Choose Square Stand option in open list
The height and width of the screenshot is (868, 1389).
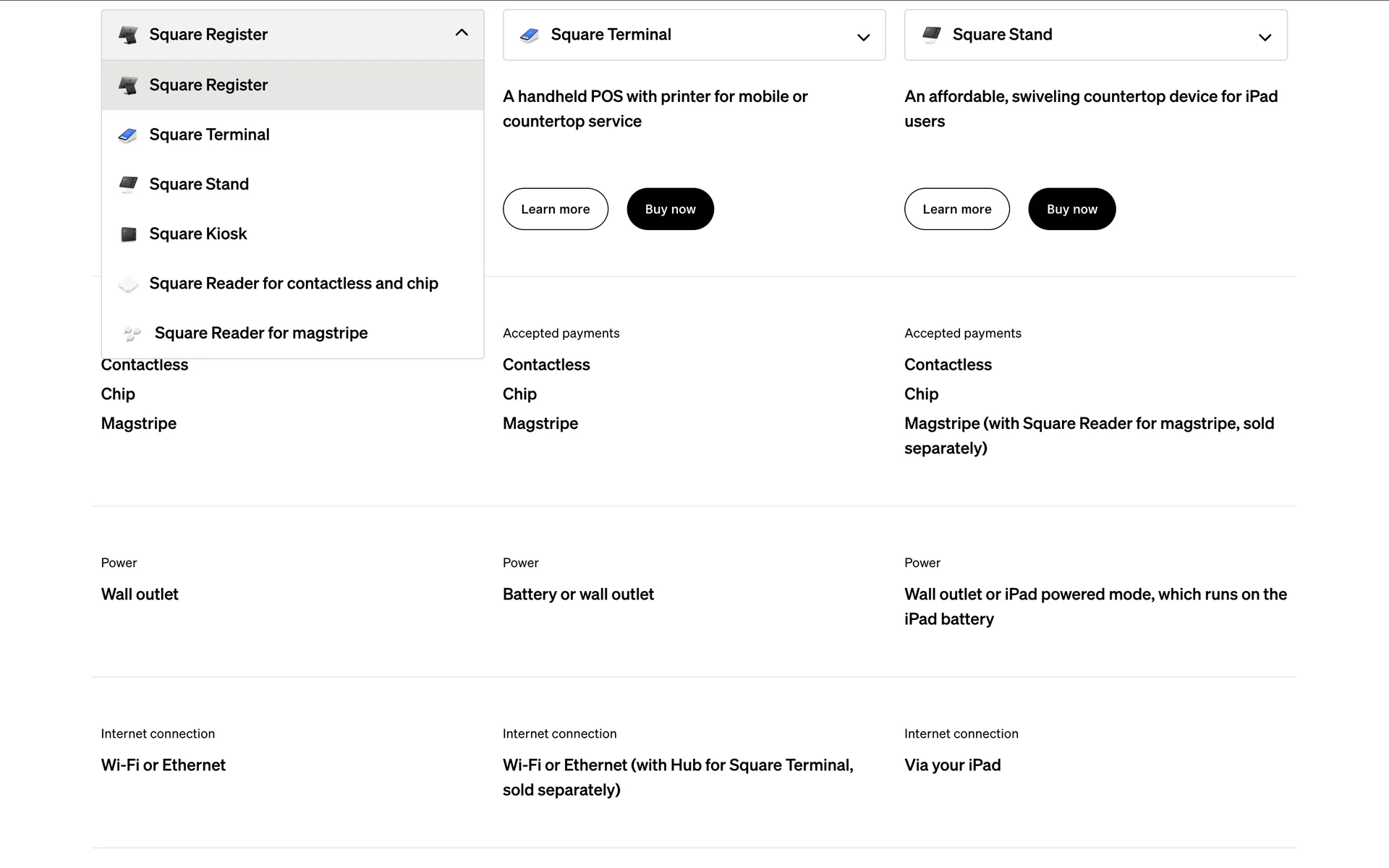[199, 184]
